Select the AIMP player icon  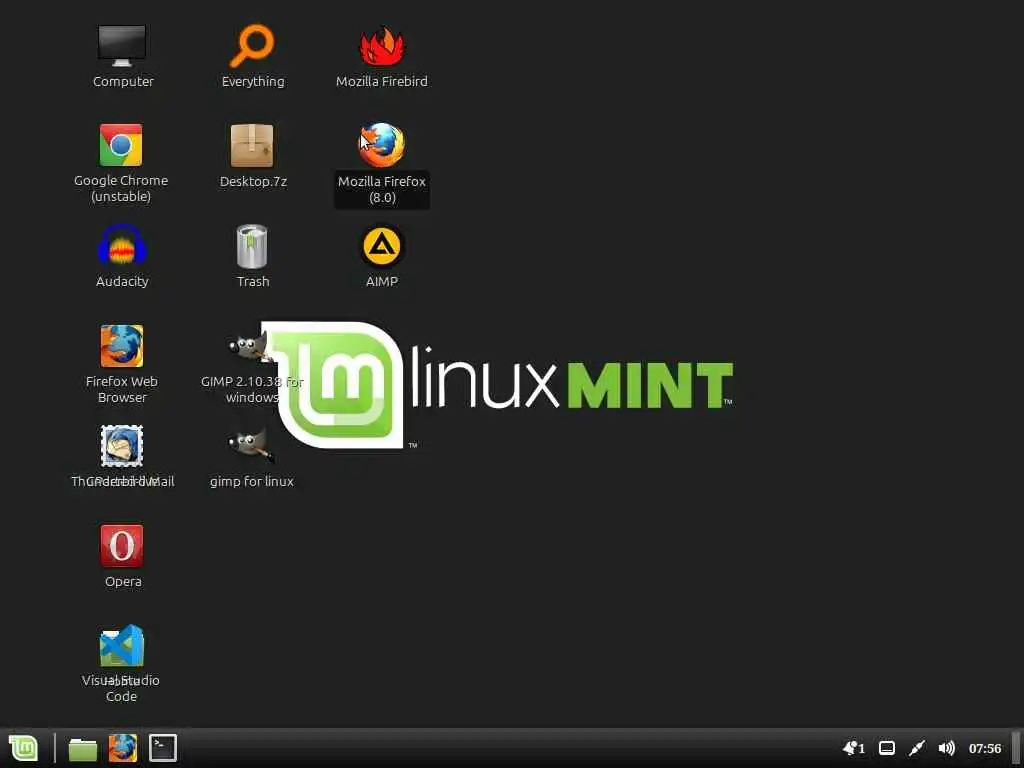[x=382, y=246]
